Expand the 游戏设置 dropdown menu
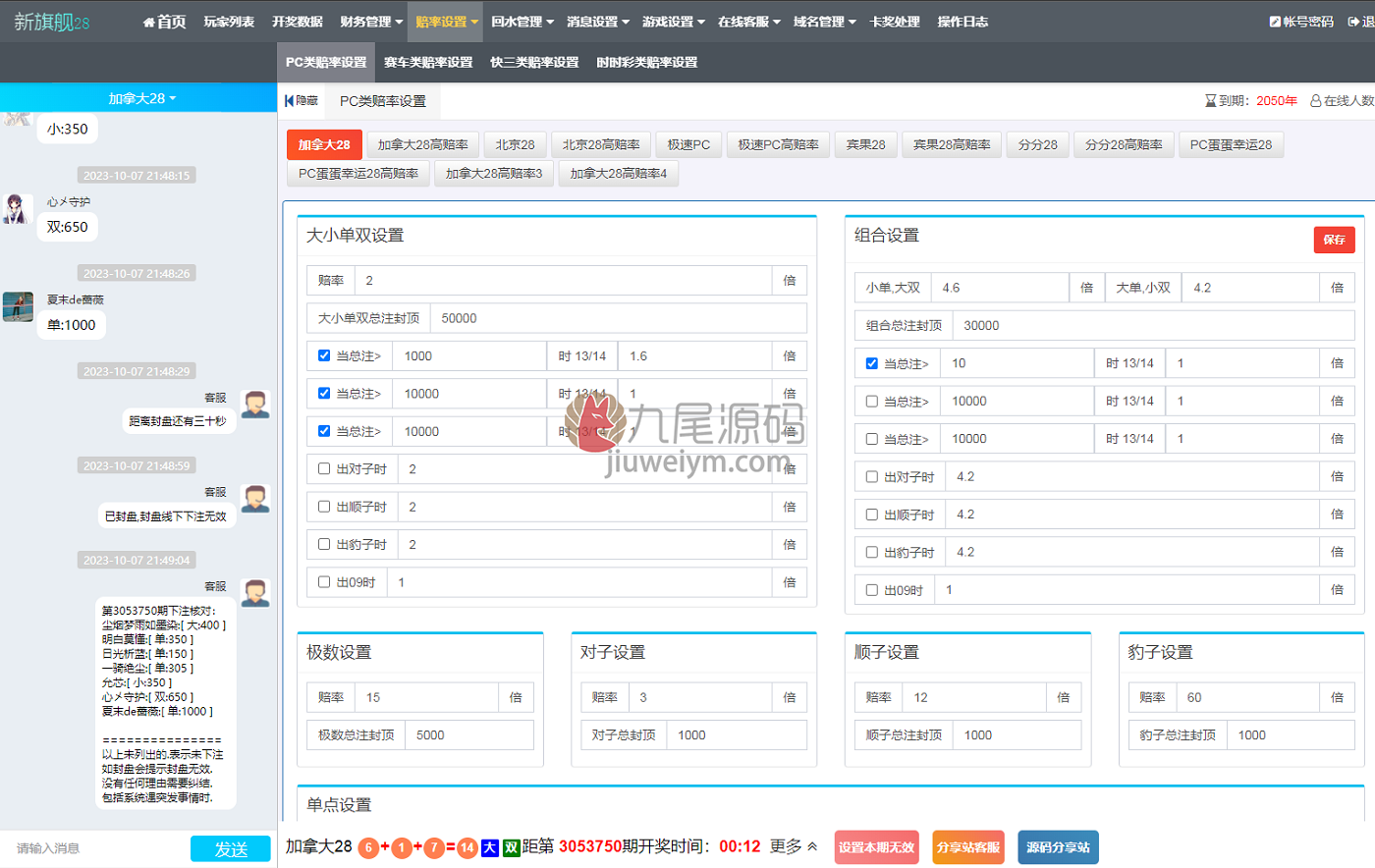 (x=674, y=22)
